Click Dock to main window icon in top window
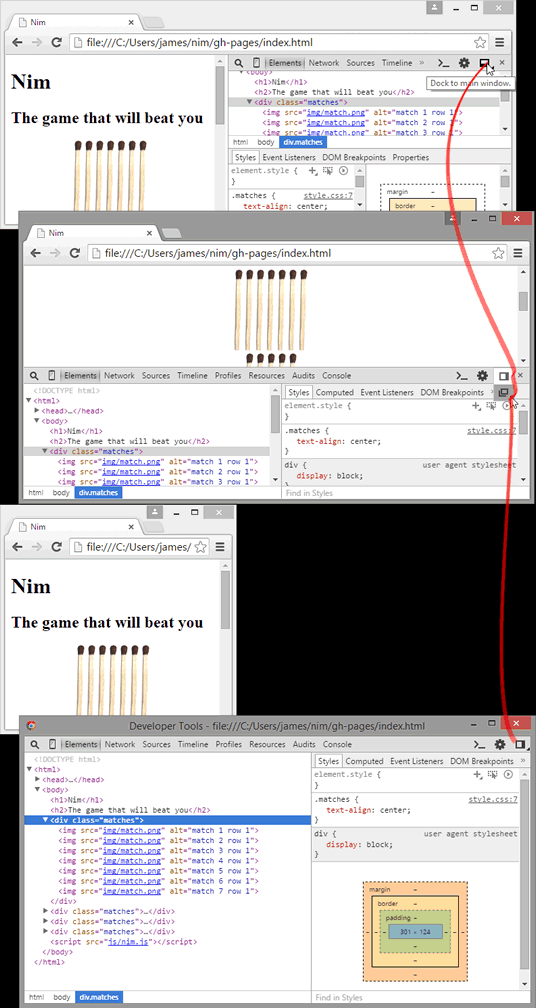This screenshot has width=536, height=1008. [x=485, y=63]
